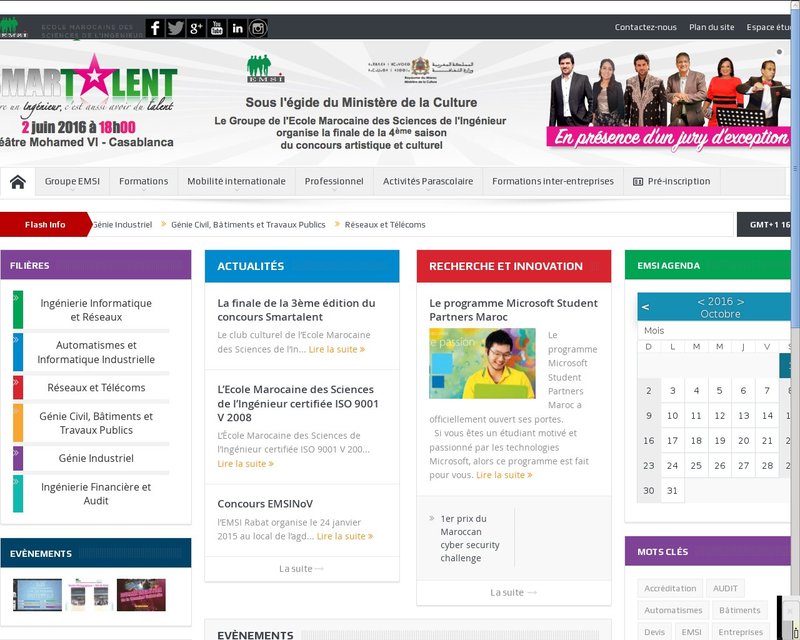This screenshot has width=800, height=640.
Task: Click Lire la suite for Smartalent article
Action: pos(337,349)
